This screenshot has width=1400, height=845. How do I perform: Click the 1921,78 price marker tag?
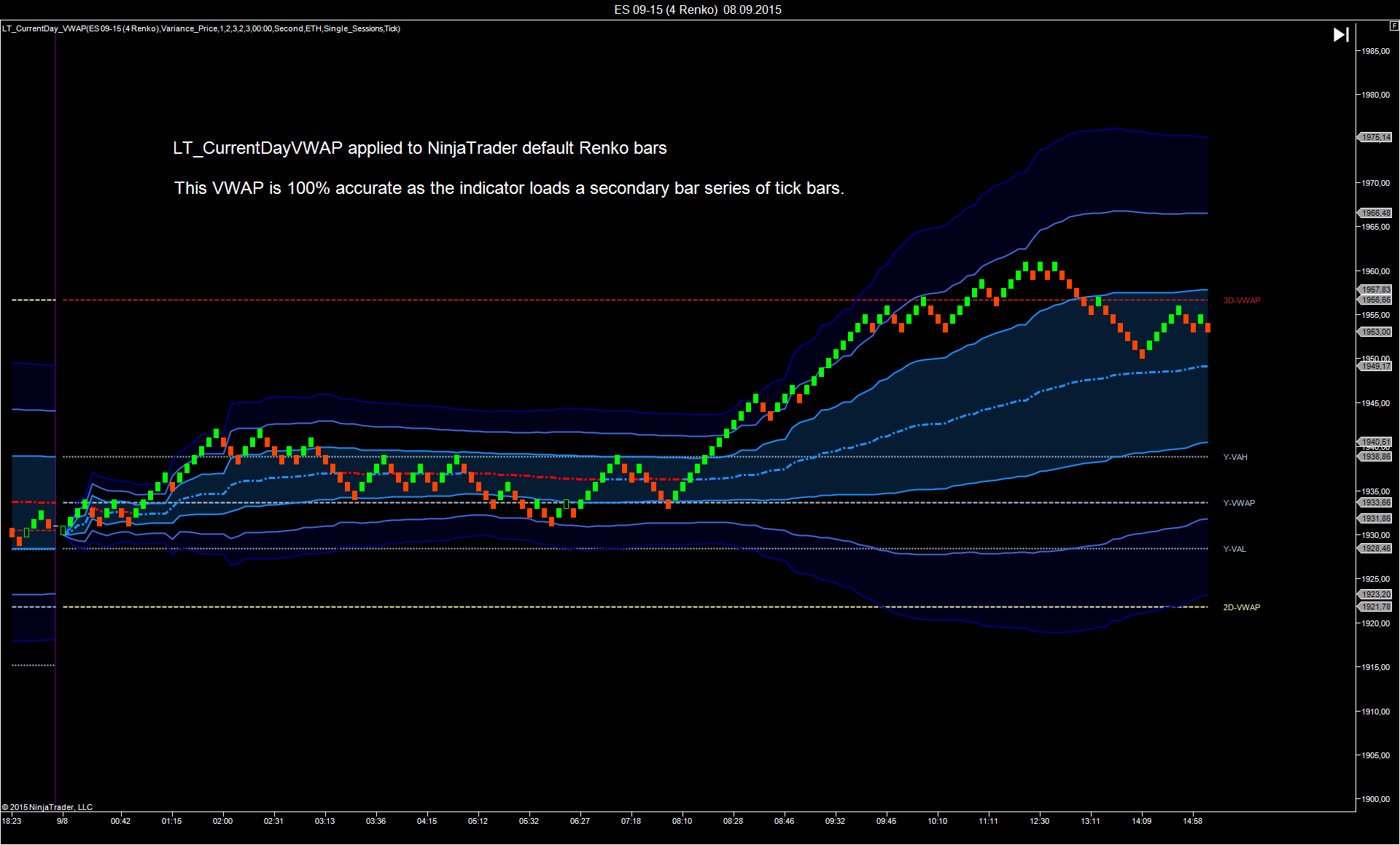(1375, 607)
